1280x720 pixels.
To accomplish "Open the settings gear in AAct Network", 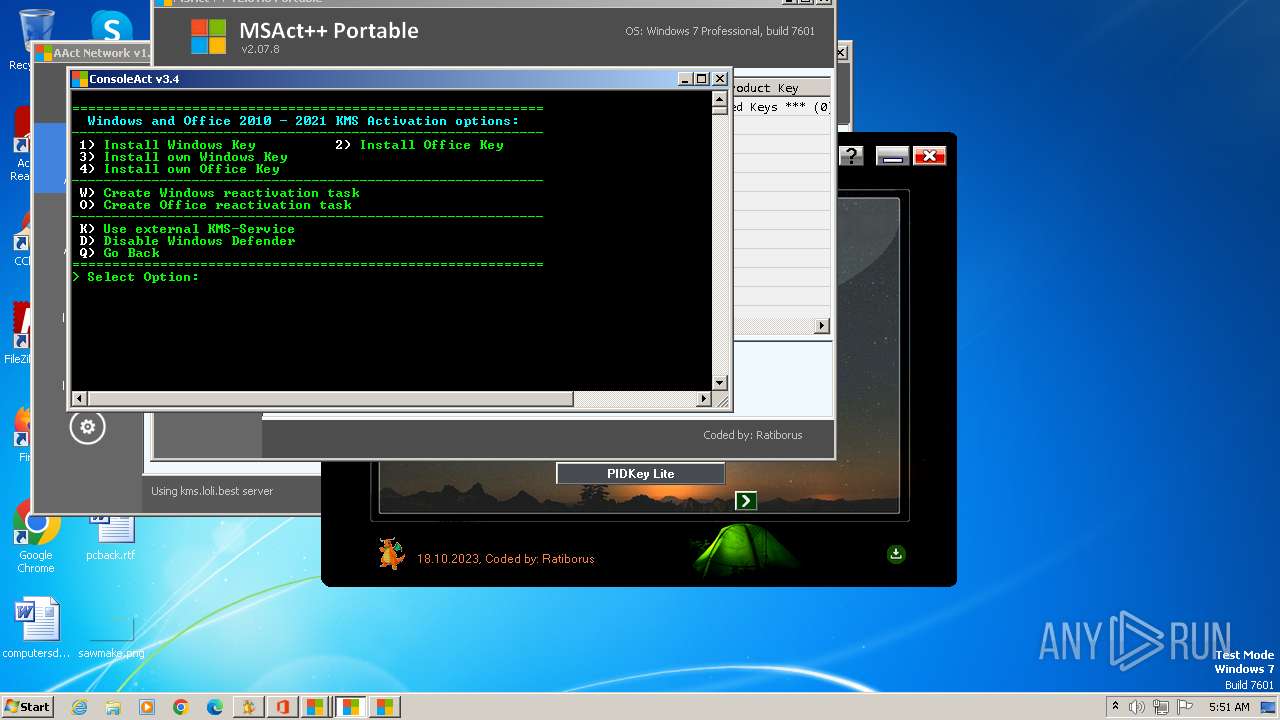I will tap(87, 427).
